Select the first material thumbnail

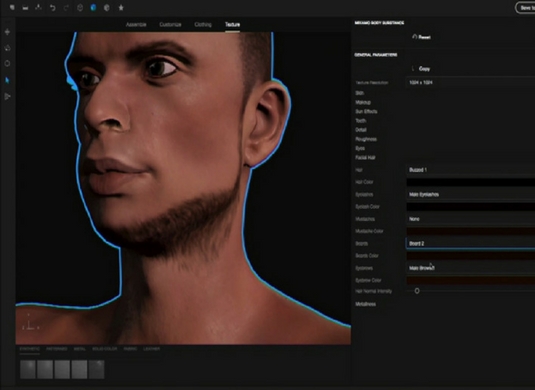coord(28,369)
